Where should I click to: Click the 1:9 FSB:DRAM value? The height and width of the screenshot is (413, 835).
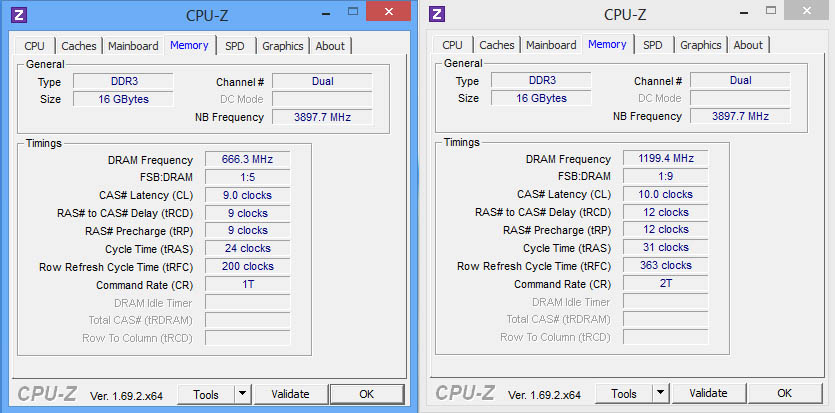pyautogui.click(x=666, y=176)
